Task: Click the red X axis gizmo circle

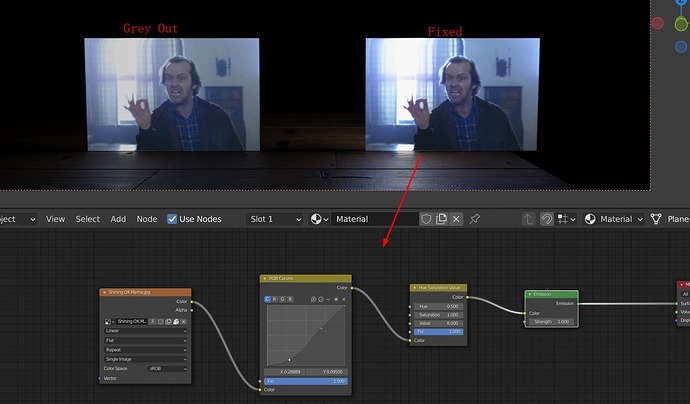Action: click(657, 23)
